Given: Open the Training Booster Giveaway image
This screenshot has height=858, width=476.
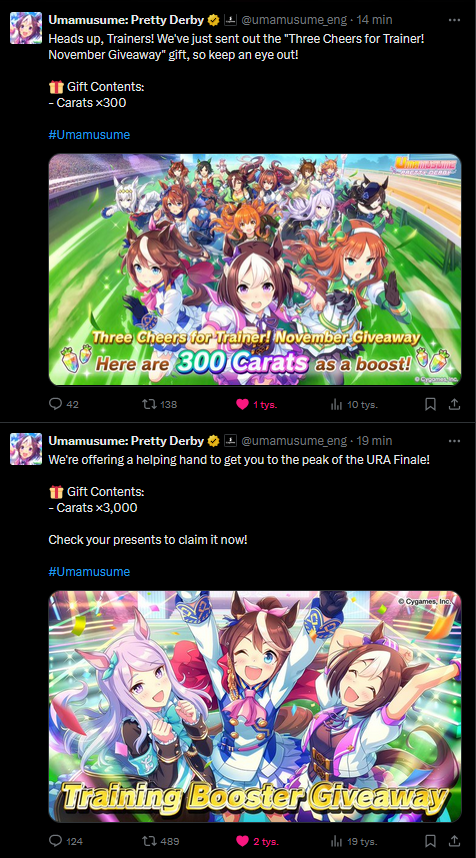Looking at the screenshot, I should pos(255,706).
